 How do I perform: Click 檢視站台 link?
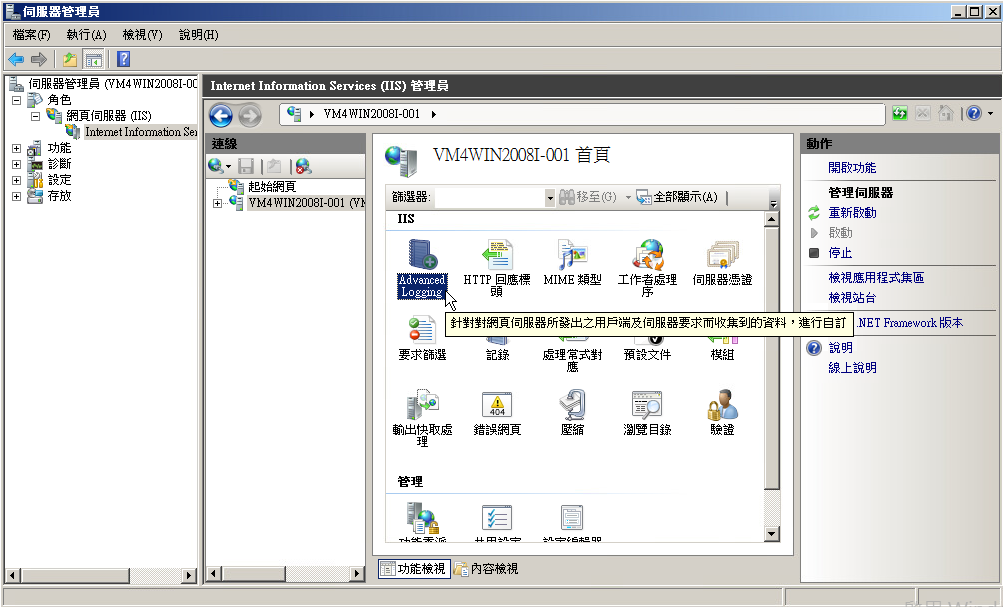tap(852, 297)
